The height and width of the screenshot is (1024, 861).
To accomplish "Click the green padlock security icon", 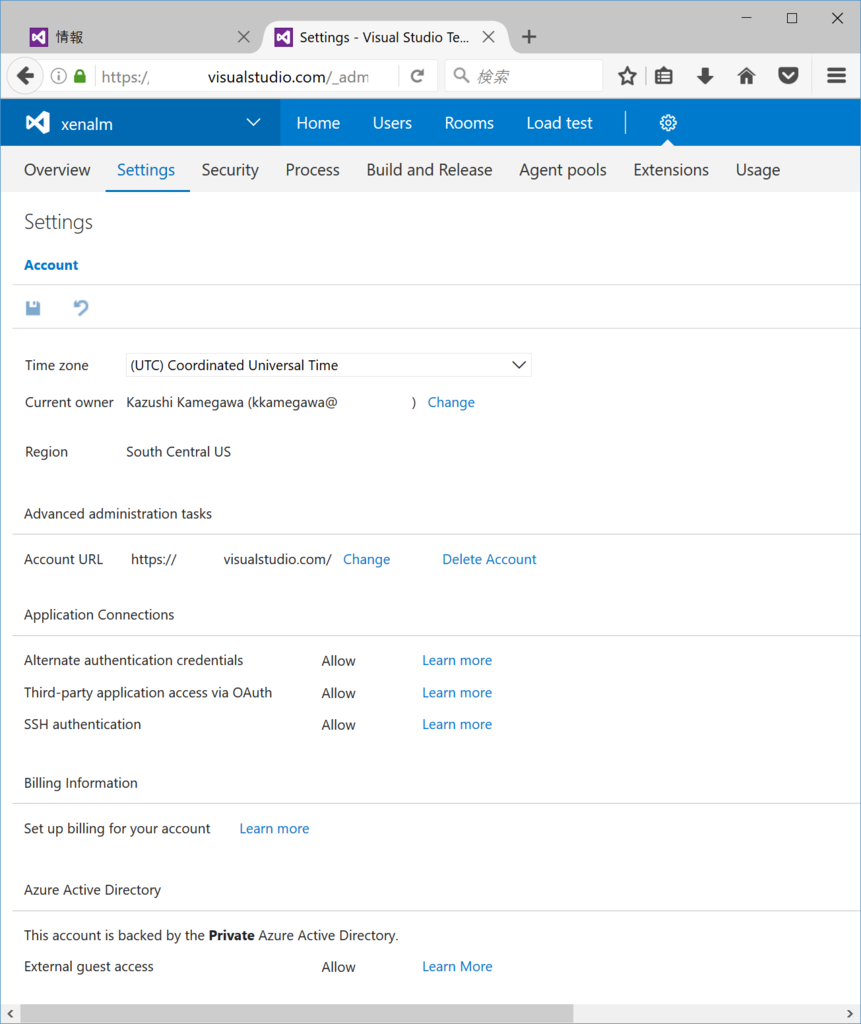I will [x=80, y=76].
